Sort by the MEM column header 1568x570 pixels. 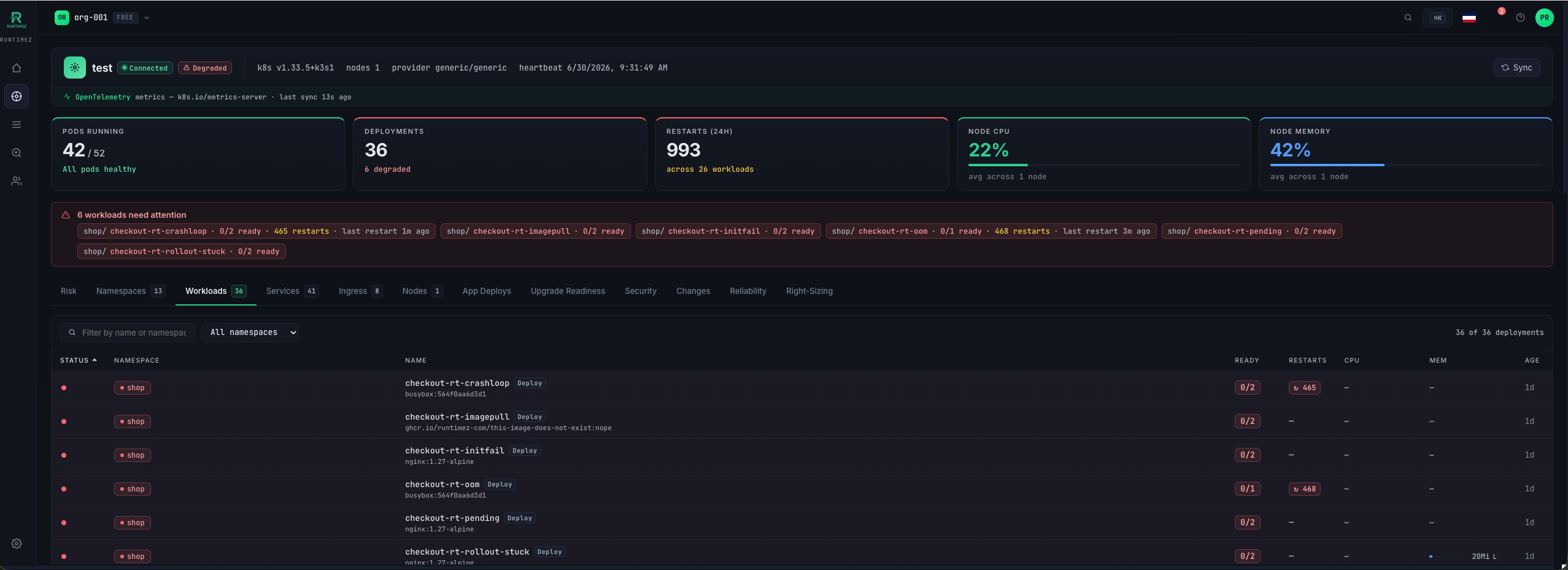coord(1438,360)
